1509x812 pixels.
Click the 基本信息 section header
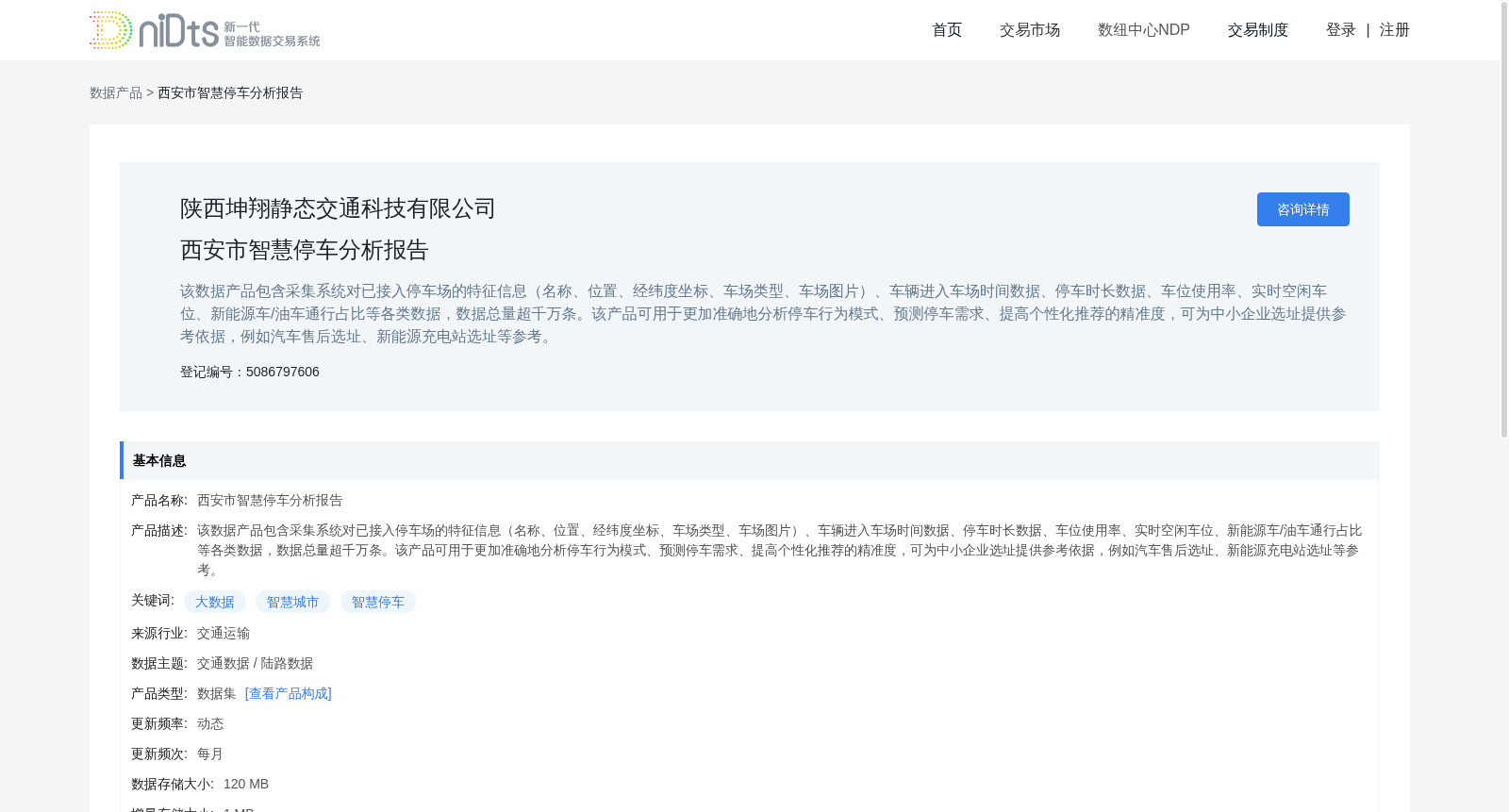click(750, 460)
